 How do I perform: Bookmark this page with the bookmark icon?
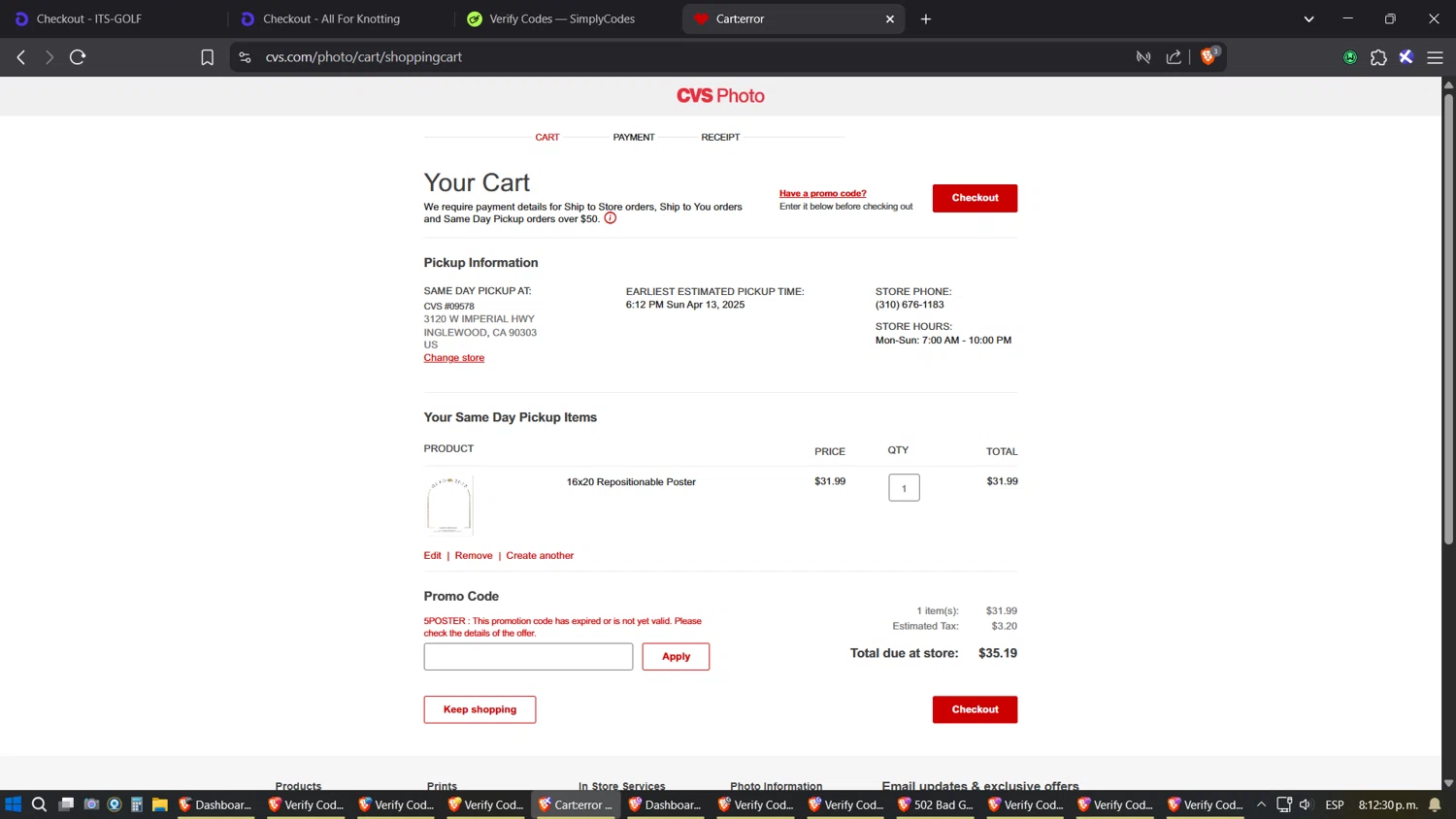207,57
